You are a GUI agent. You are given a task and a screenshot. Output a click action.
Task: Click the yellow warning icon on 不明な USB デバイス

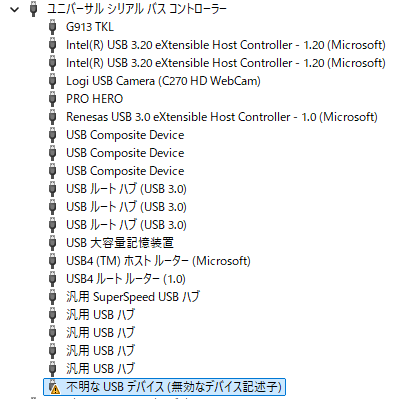click(x=54, y=388)
